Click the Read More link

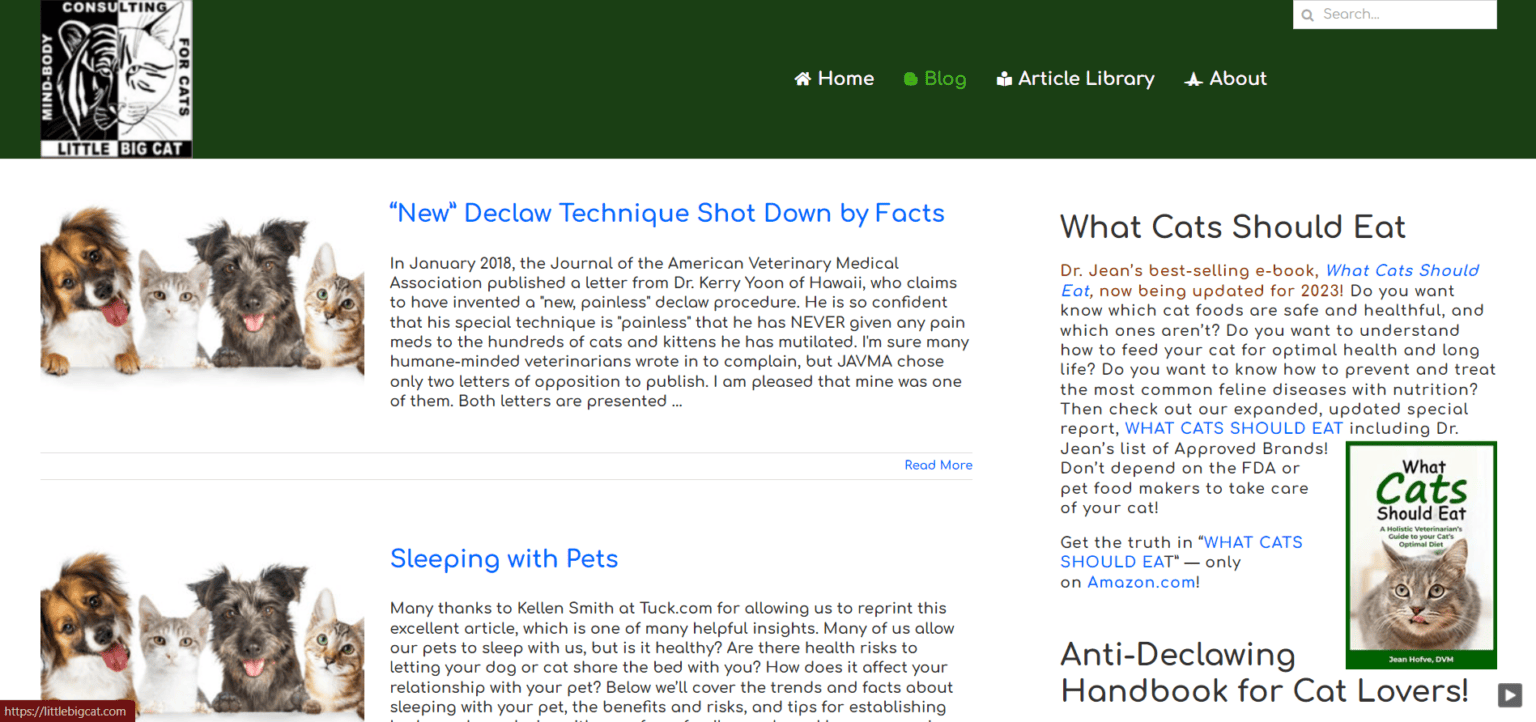point(938,465)
